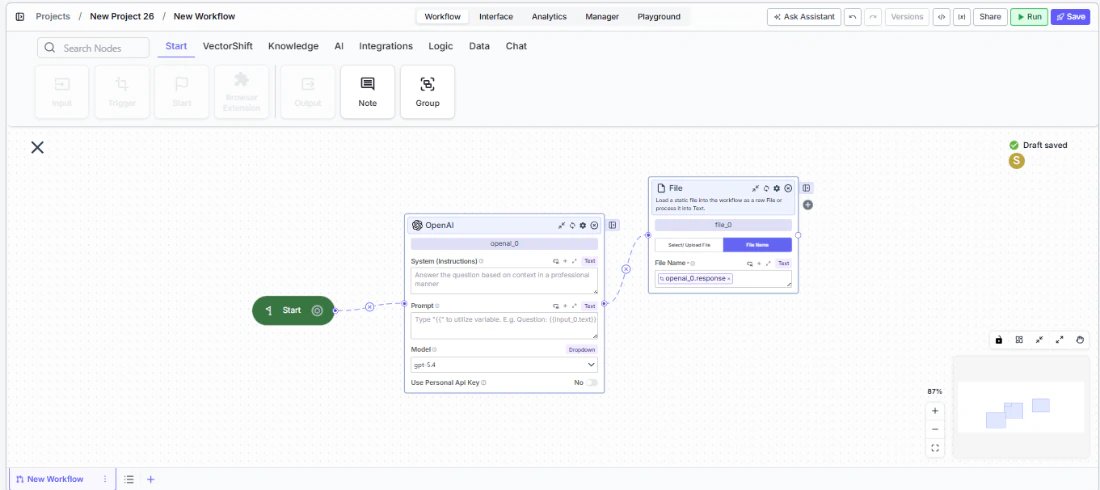The height and width of the screenshot is (490, 1100).
Task: Click the minimap overview
Action: tap(1021, 406)
